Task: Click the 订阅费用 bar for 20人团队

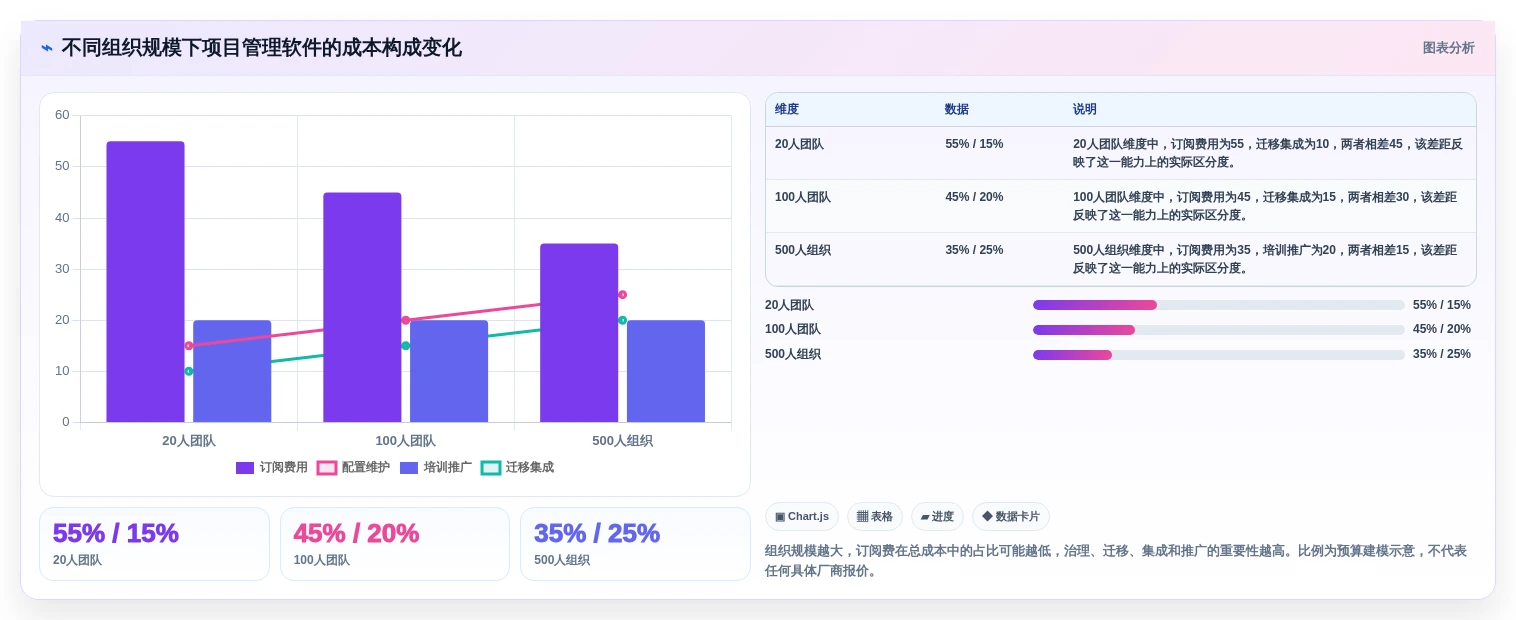Action: [x=145, y=282]
